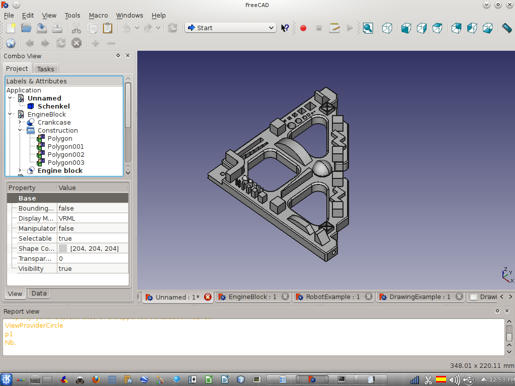The height and width of the screenshot is (386, 515).
Task: Switch to the Tasks tab
Action: 45,69
